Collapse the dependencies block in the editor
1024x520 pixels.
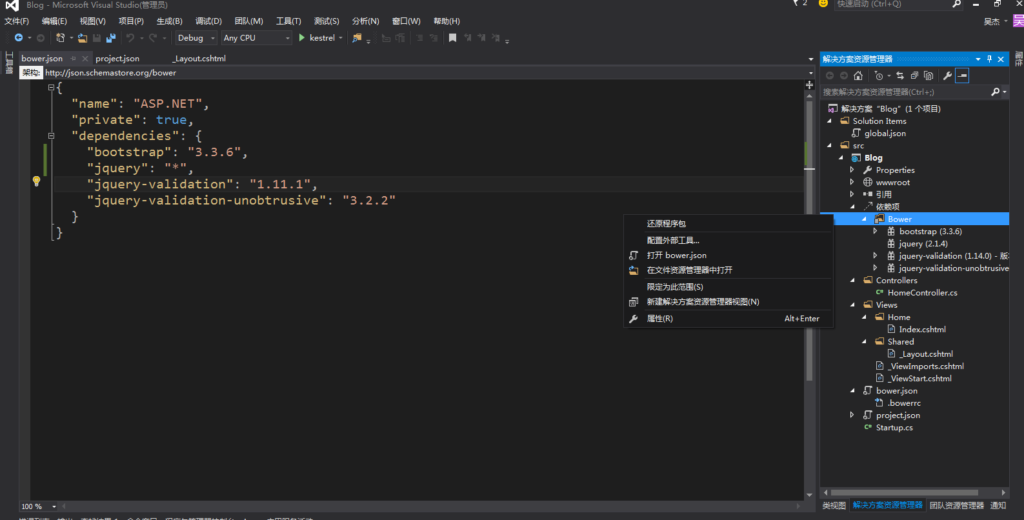(51, 135)
